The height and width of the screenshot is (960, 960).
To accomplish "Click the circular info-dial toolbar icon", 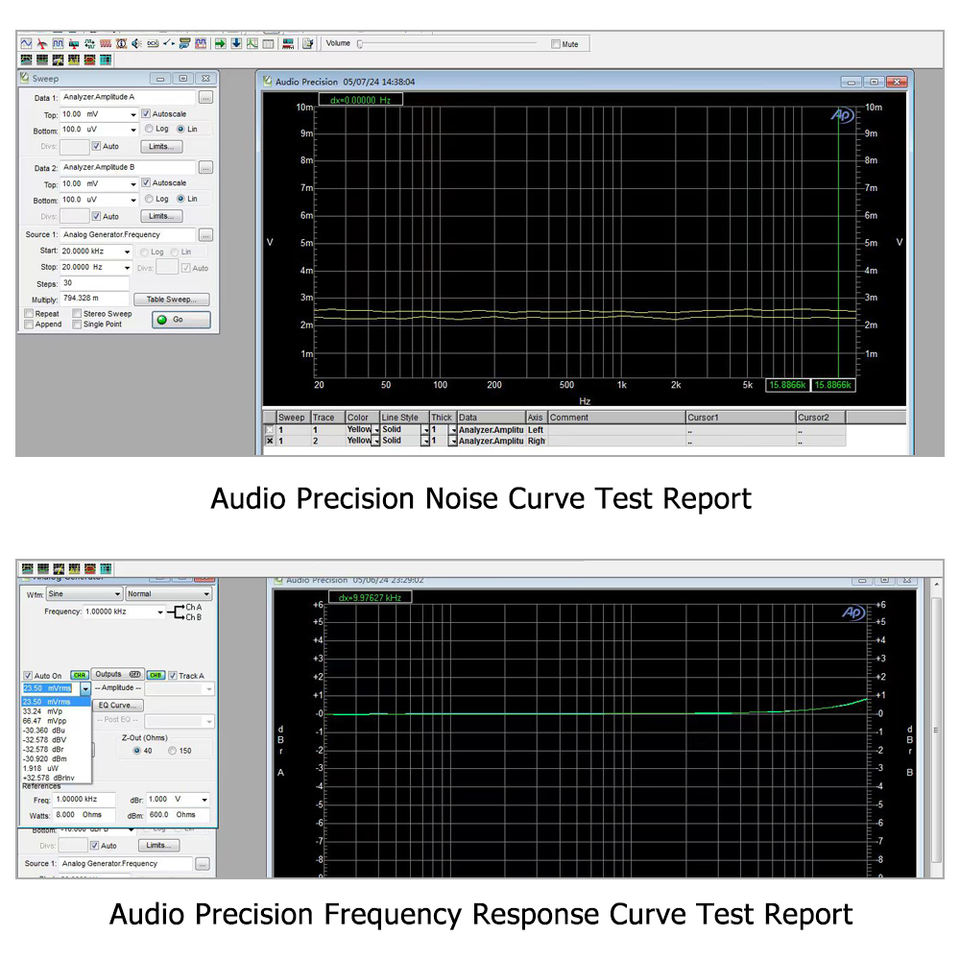I will pos(121,43).
